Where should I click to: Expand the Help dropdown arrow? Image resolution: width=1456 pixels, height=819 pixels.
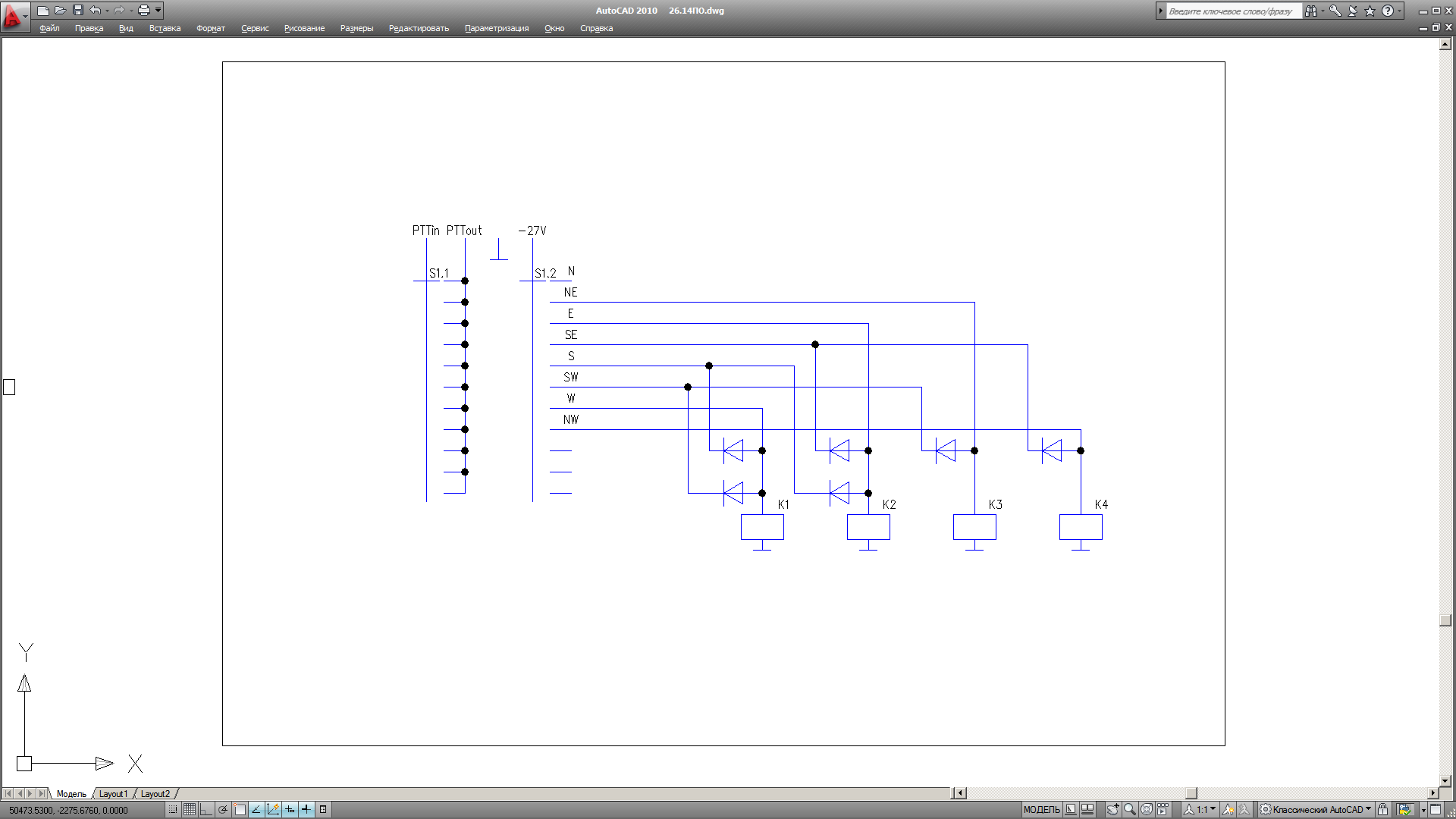[x=1399, y=11]
